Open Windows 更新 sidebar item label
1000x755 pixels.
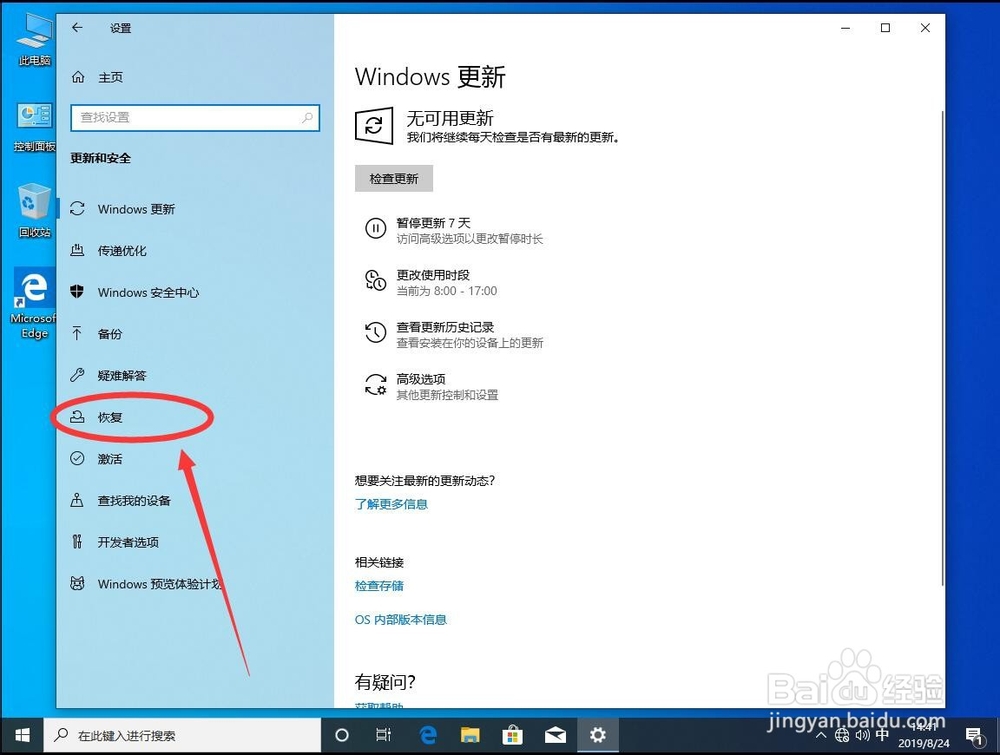pos(136,209)
